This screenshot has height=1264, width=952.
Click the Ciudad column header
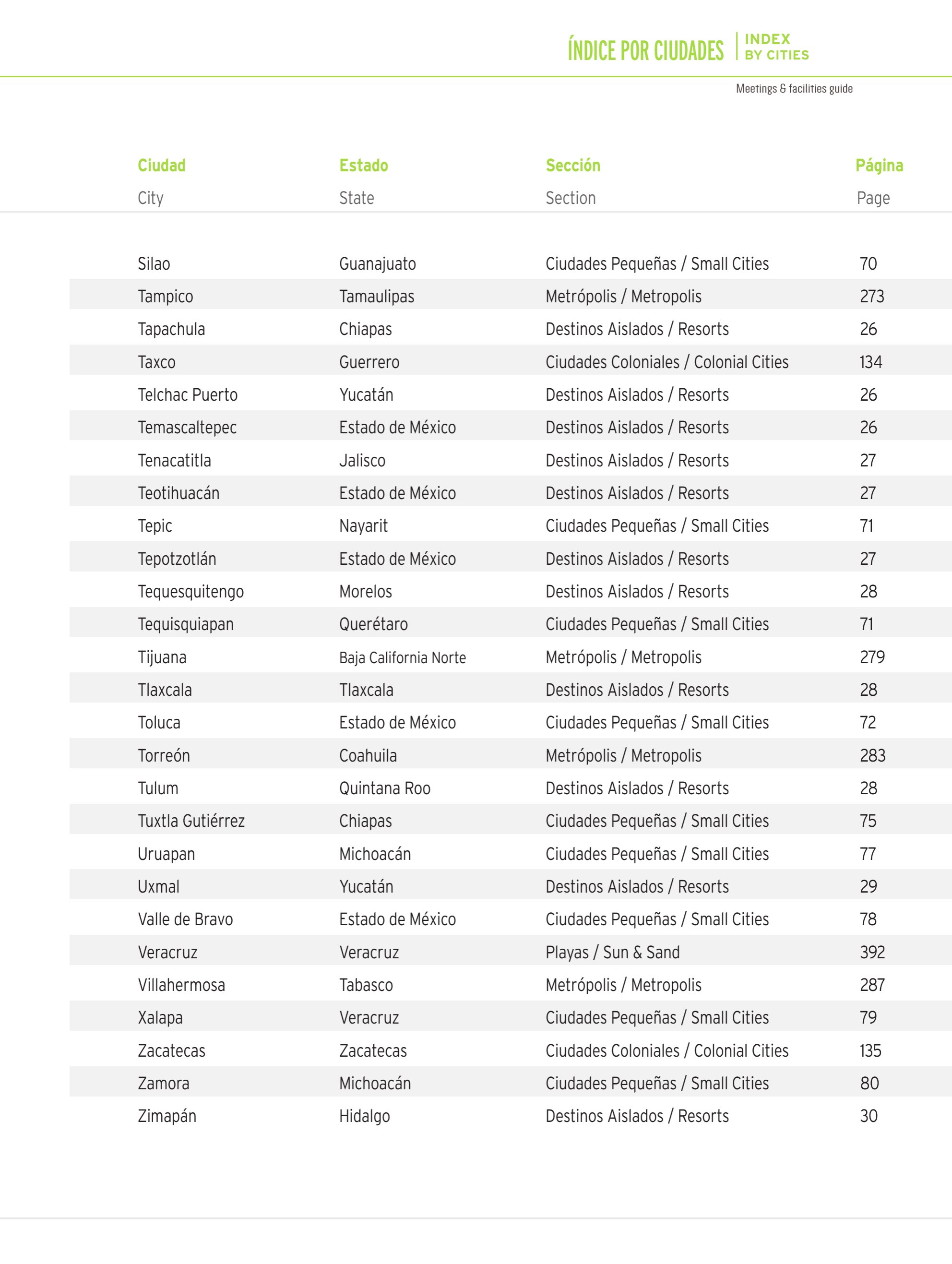[161, 166]
